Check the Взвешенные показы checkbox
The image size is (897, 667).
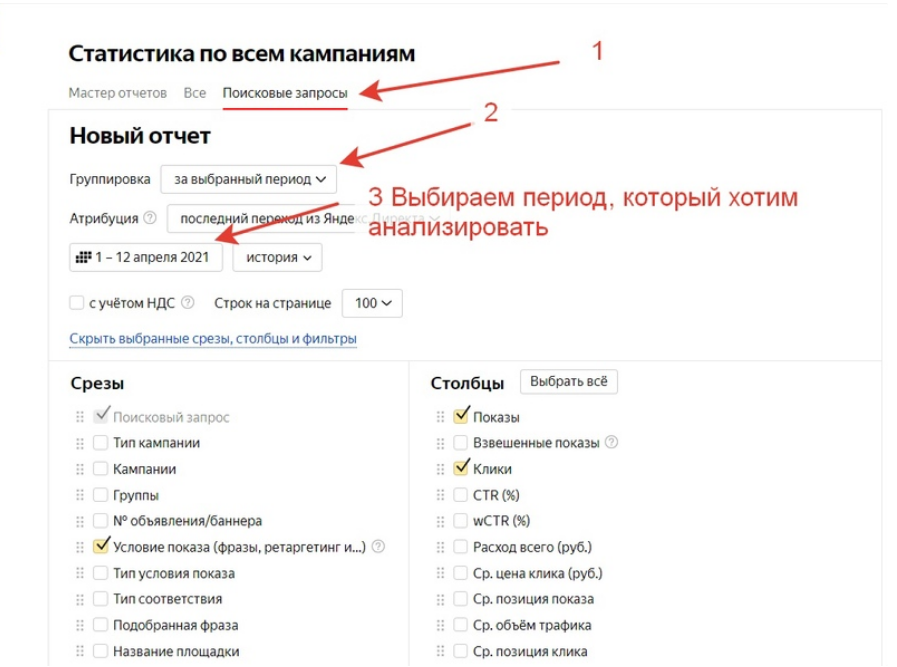460,443
